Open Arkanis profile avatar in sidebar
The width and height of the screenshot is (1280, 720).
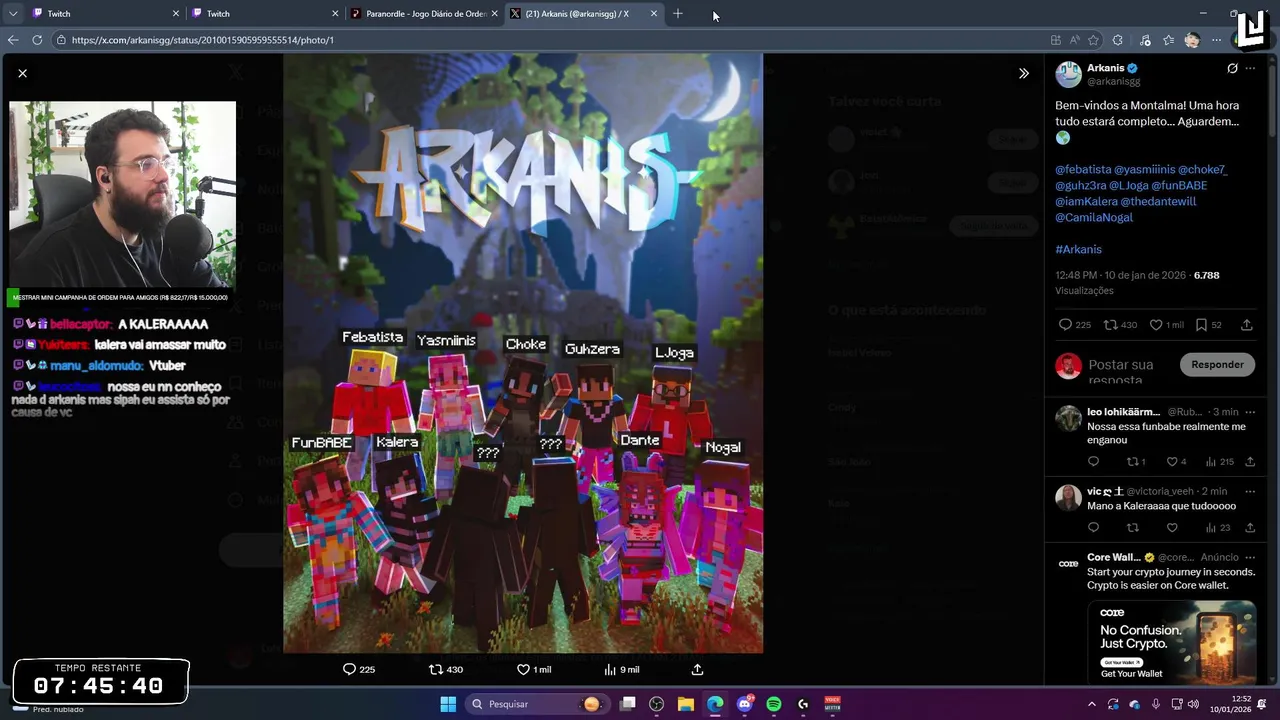[1068, 74]
